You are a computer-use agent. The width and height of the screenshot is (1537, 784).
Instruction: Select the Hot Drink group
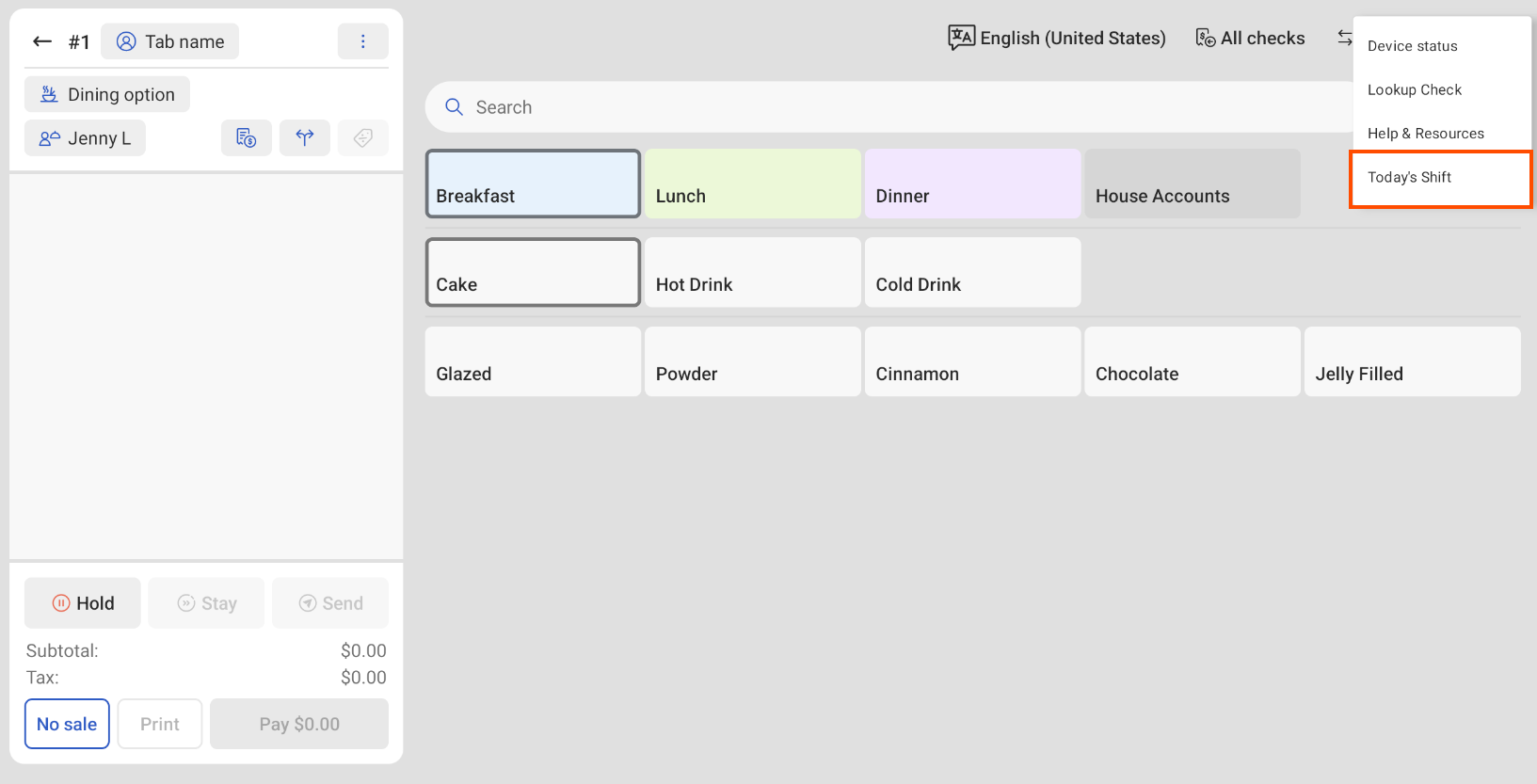(753, 272)
